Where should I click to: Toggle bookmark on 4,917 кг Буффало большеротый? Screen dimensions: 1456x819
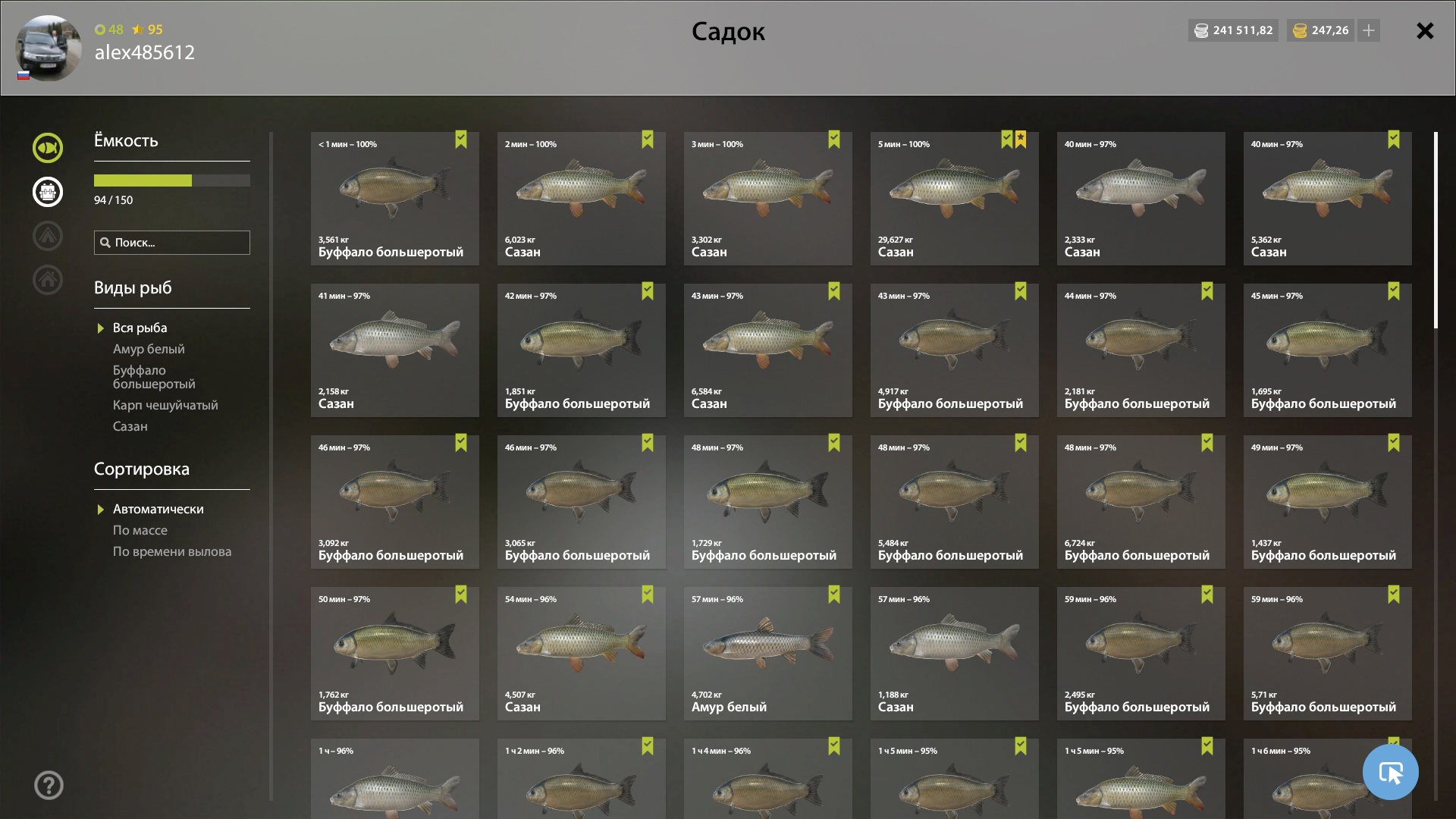[x=1021, y=291]
